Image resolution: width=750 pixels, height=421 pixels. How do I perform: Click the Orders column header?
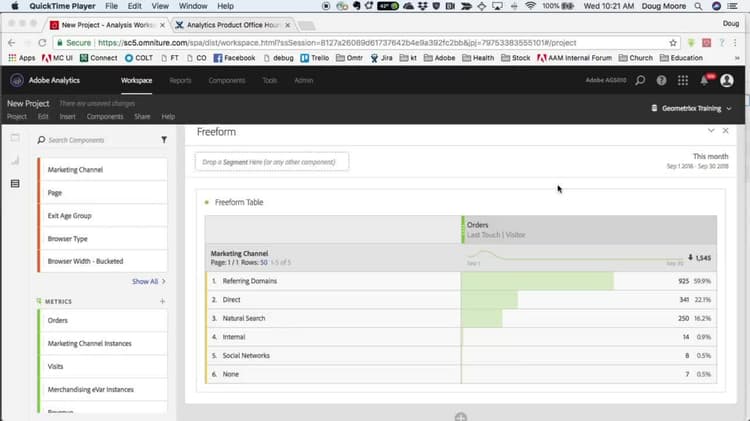point(589,230)
